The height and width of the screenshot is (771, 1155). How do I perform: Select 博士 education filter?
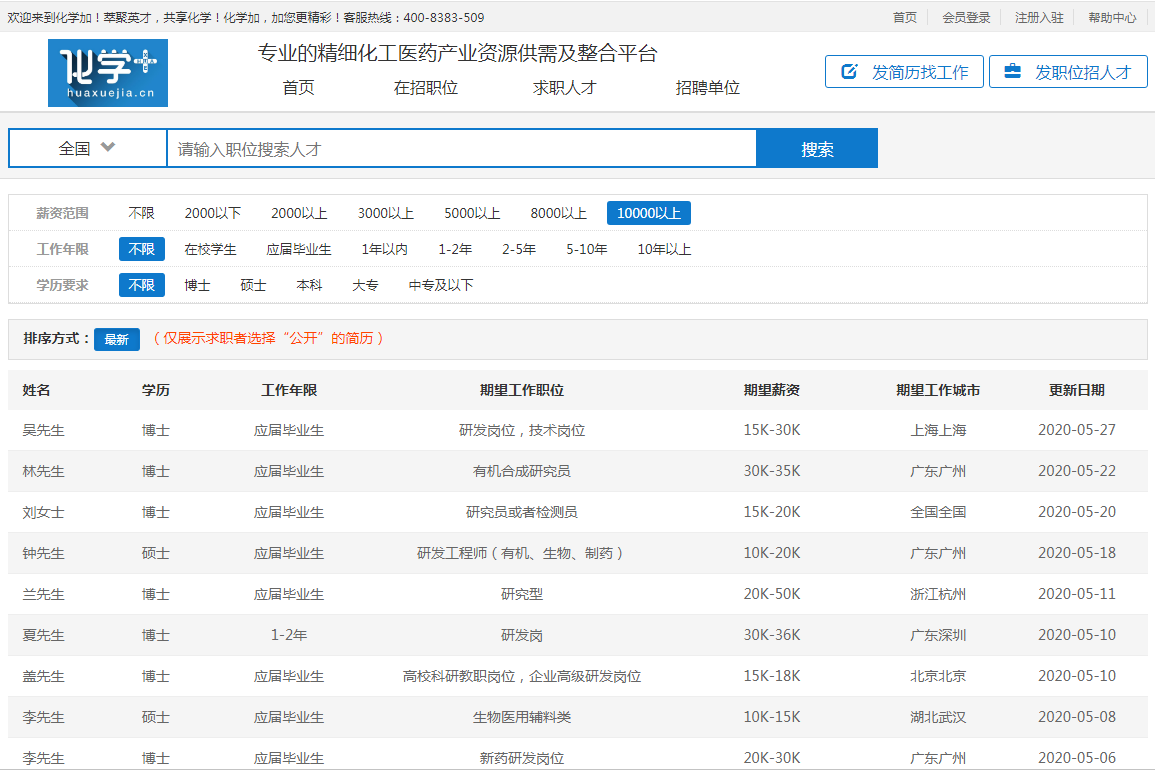[x=197, y=285]
